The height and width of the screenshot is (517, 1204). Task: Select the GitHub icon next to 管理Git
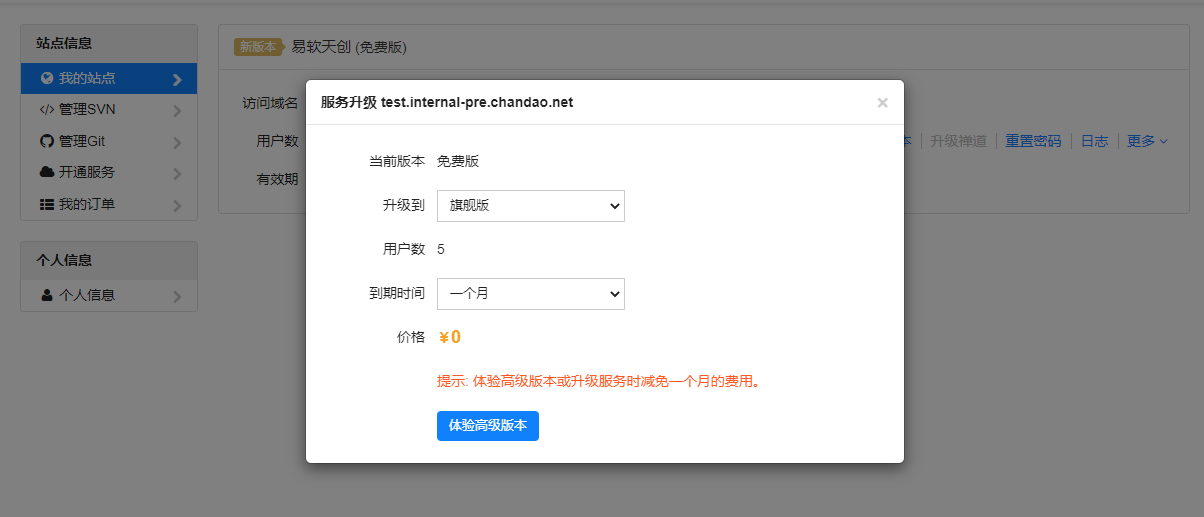click(x=46, y=141)
